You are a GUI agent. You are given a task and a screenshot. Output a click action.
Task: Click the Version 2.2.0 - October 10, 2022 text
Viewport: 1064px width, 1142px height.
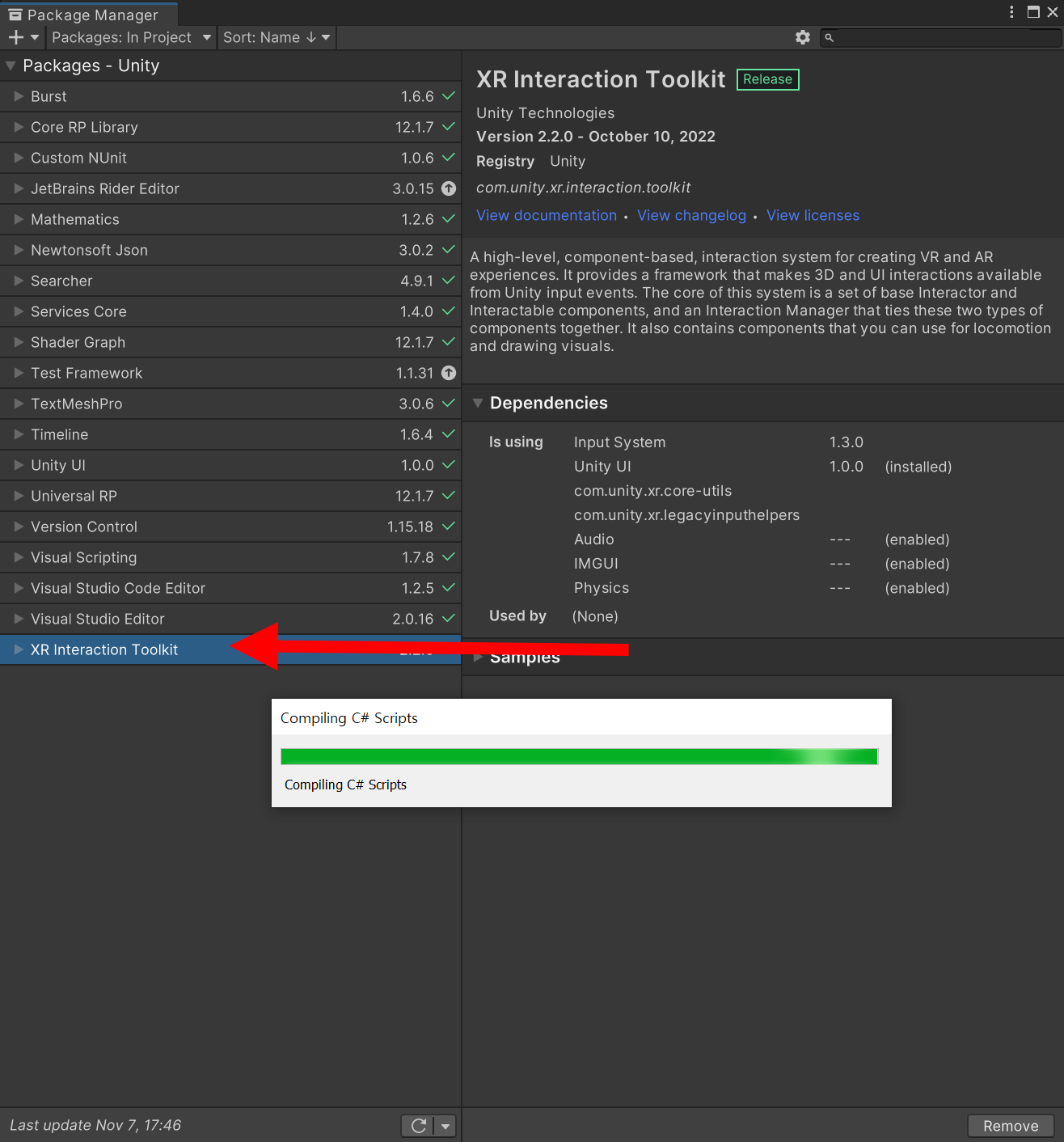pos(596,137)
